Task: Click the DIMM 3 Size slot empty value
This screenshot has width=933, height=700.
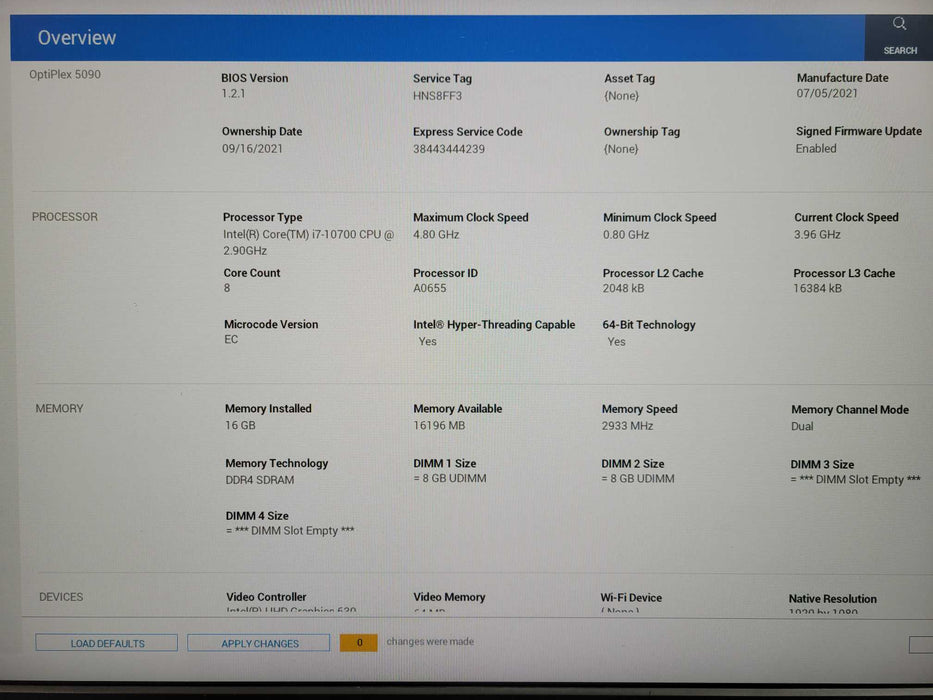Action: pyautogui.click(x=856, y=480)
